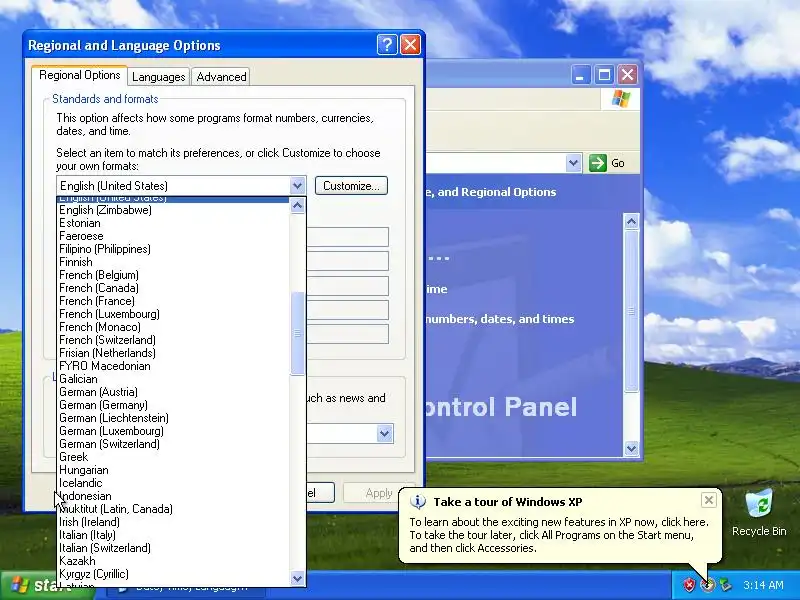Screen dimensions: 800x600
Task: Click the Windows flag logo in Control Panel window
Action: click(620, 98)
